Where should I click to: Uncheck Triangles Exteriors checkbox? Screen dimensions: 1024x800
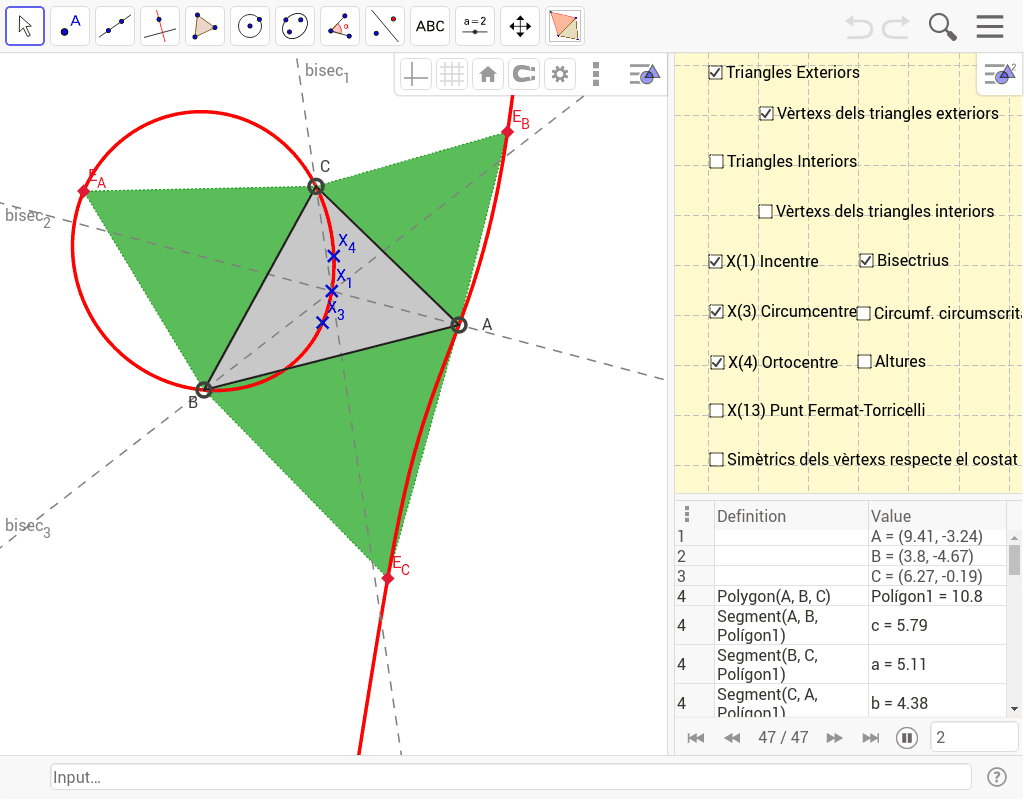[x=716, y=72]
